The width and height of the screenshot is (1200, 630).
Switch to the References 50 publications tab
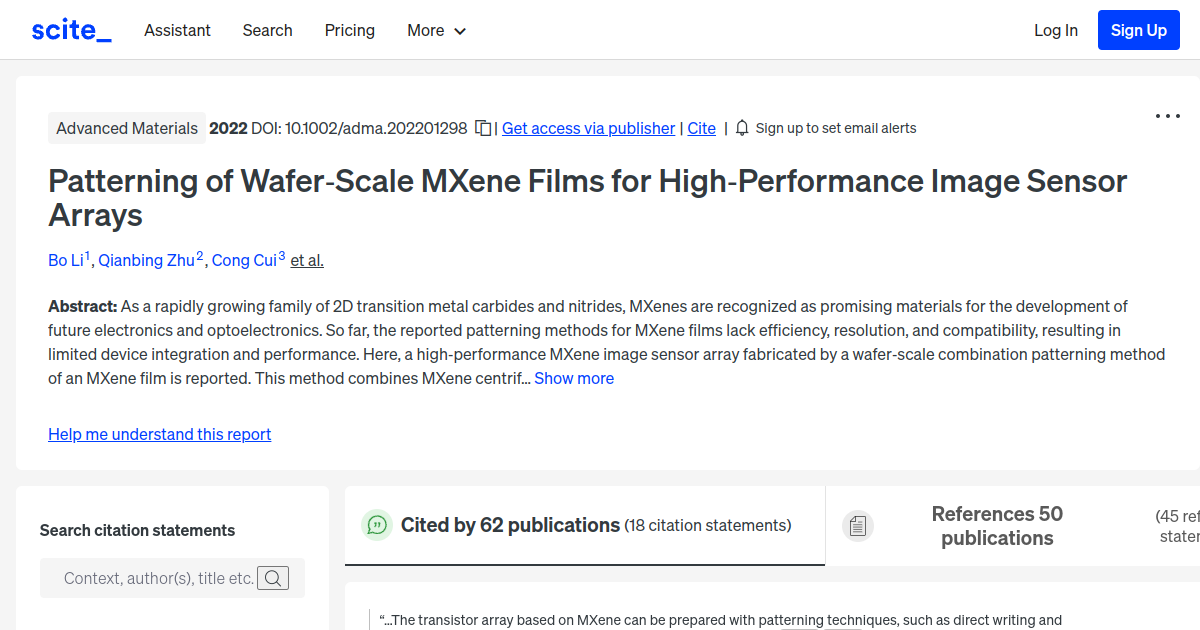tap(996, 526)
